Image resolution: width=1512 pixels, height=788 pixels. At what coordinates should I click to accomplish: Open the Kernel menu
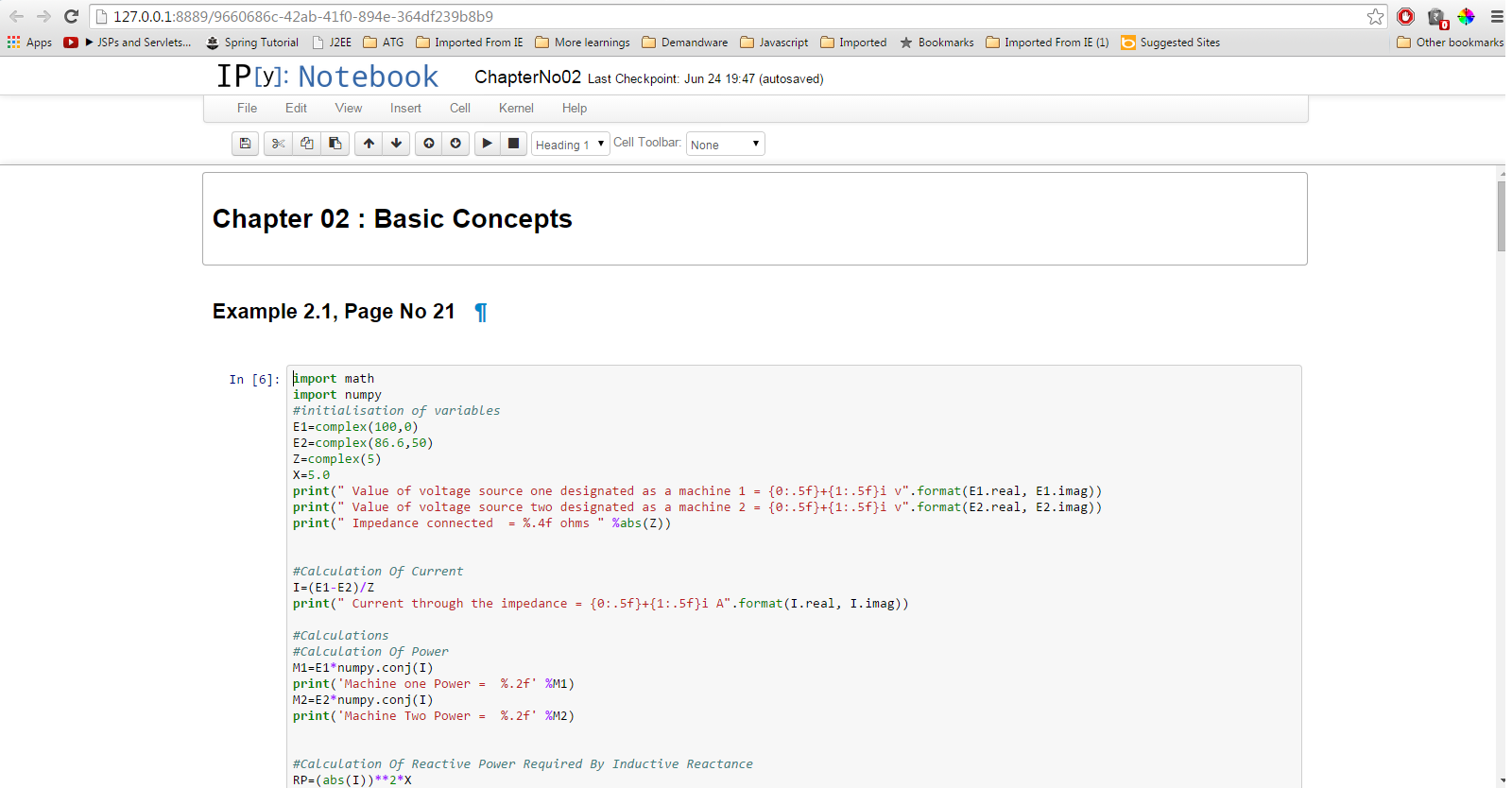516,109
